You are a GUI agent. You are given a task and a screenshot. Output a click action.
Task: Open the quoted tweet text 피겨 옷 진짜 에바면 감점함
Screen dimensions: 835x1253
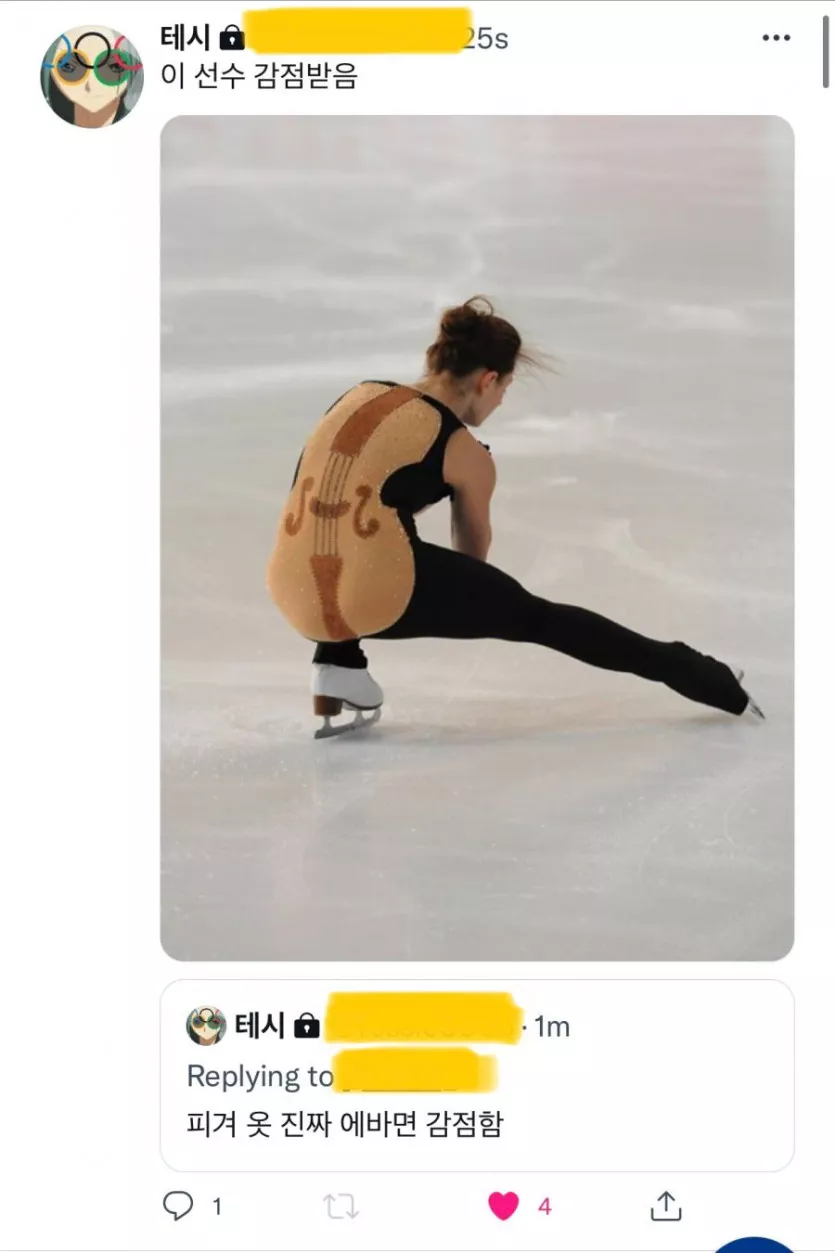[x=345, y=1124]
